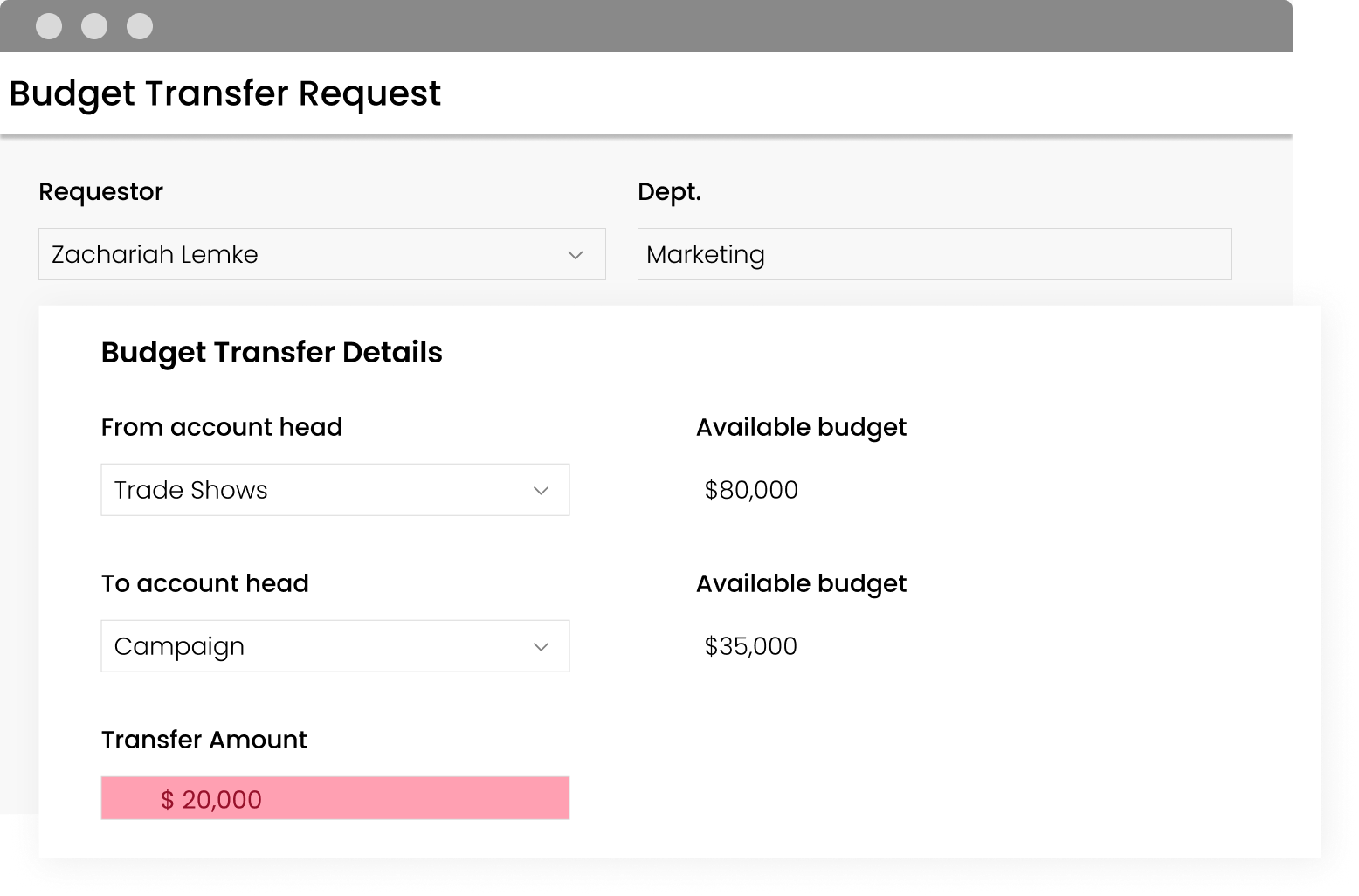The height and width of the screenshot is (896, 1359).
Task: Click the $35,000 available budget value
Action: coord(750,646)
